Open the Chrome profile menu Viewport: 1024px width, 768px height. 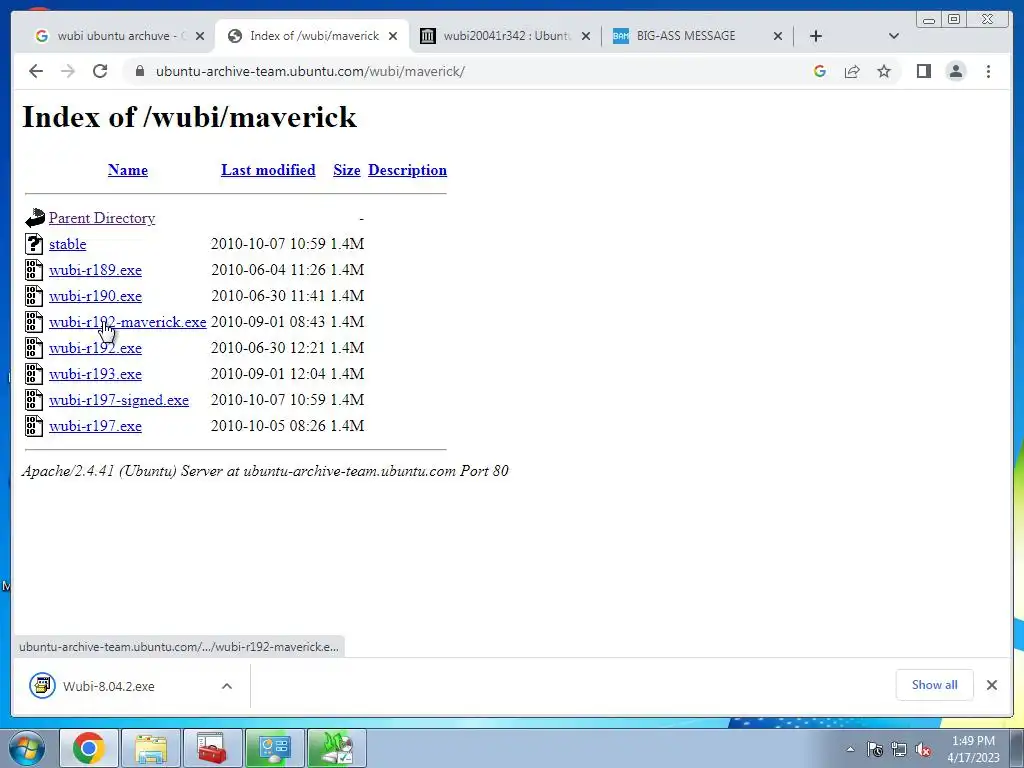(x=956, y=71)
